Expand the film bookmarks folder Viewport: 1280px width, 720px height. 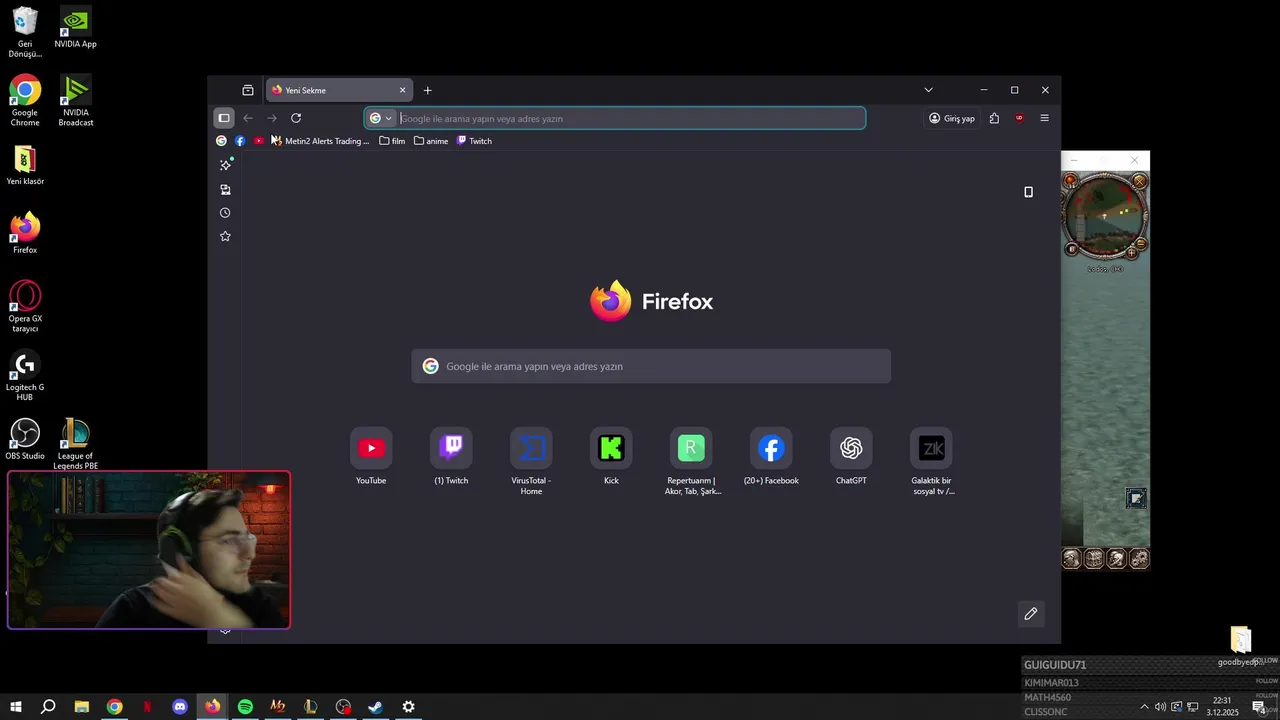392,141
